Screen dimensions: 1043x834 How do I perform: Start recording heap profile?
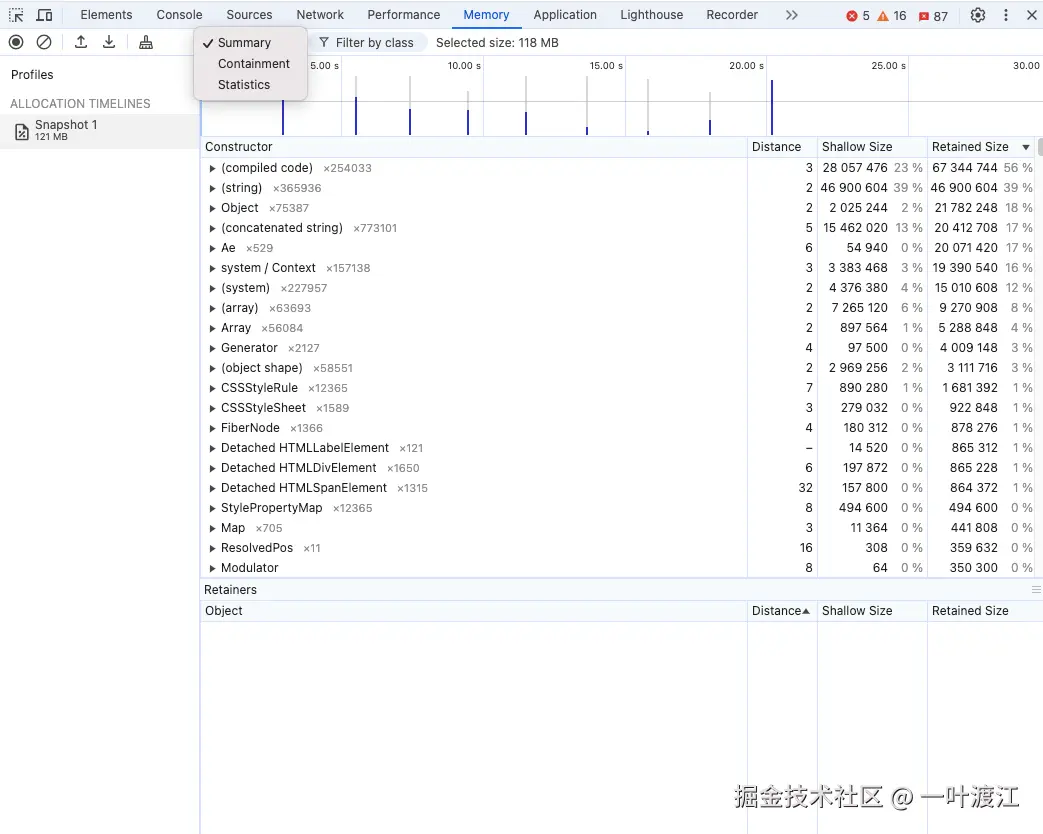(16, 43)
